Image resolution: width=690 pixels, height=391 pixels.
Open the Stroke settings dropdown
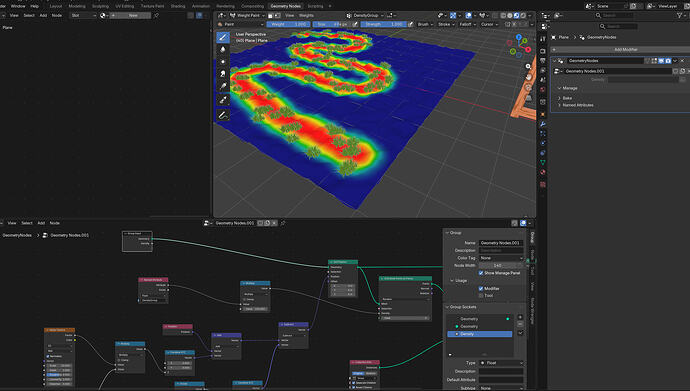click(x=446, y=24)
